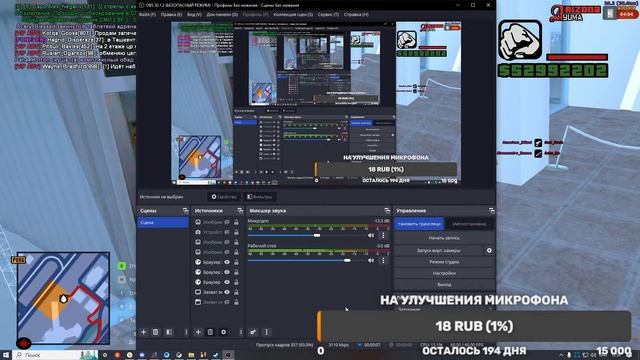The width and height of the screenshot is (640, 360).
Task: Toggle visibility of the Устройство source
Action: click(227, 232)
